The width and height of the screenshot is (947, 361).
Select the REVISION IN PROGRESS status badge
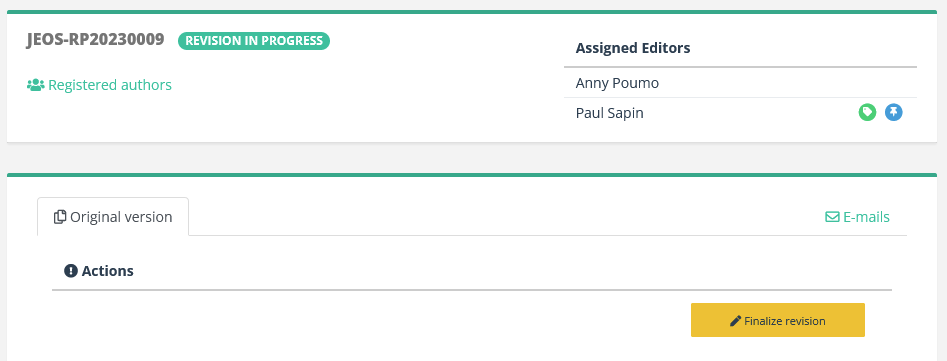(254, 41)
